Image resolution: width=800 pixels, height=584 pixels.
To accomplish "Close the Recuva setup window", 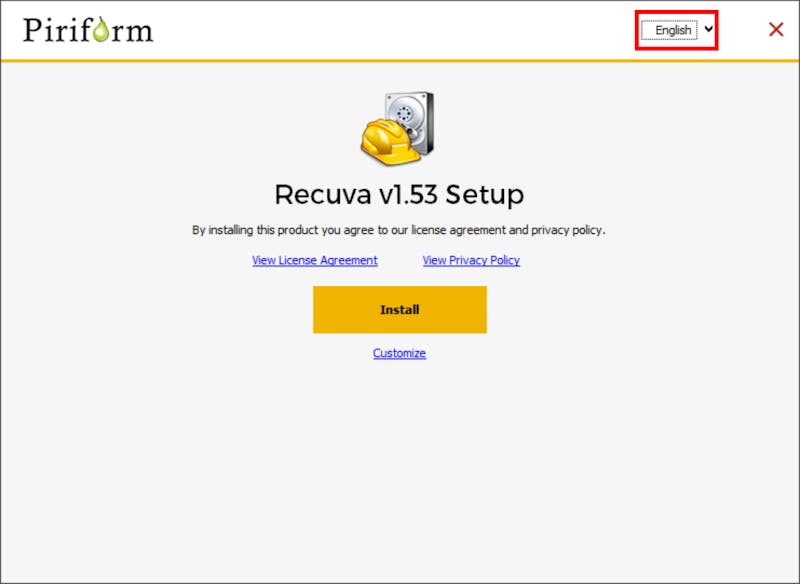I will [776, 30].
